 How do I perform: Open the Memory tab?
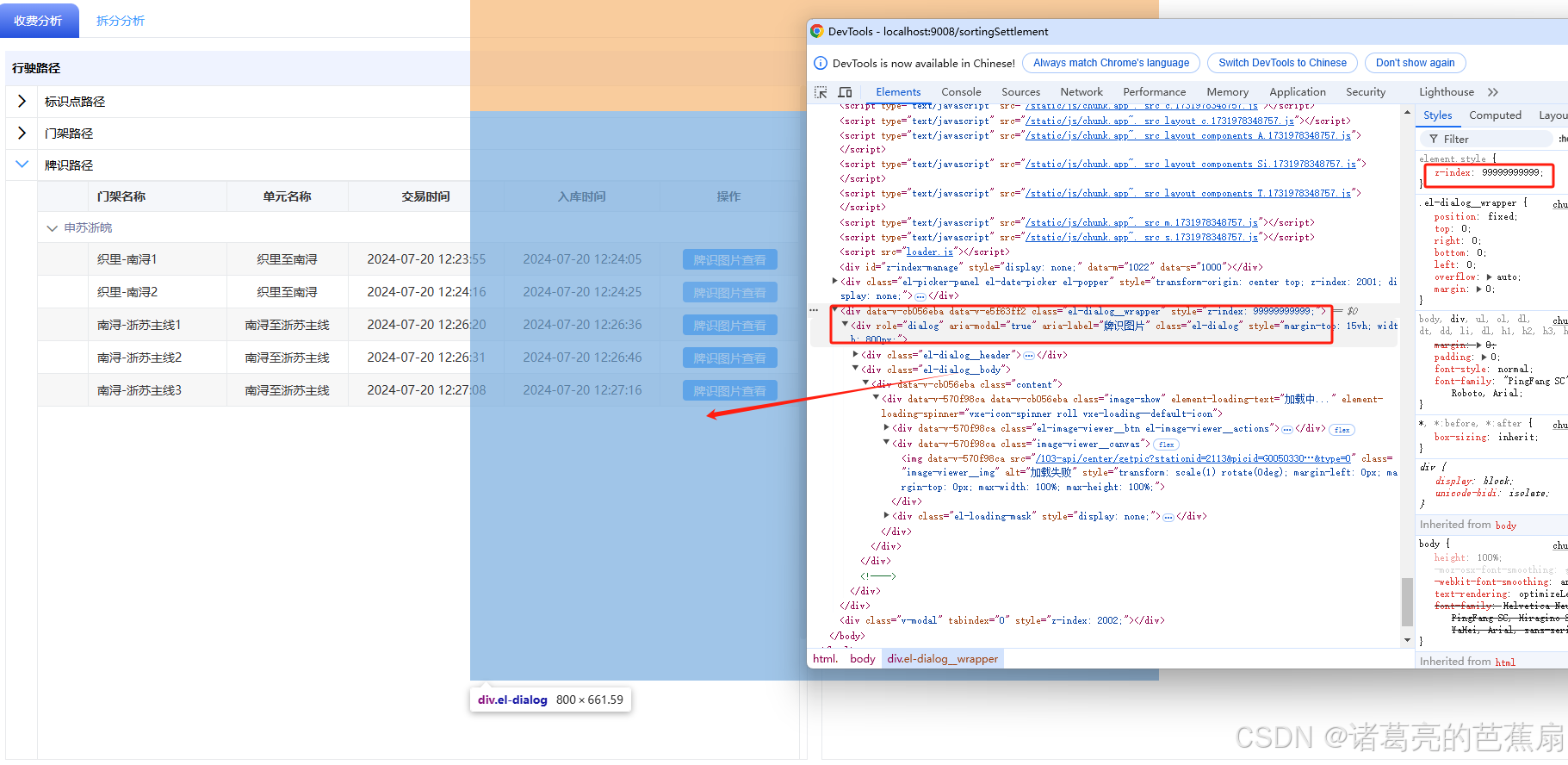tap(1227, 92)
